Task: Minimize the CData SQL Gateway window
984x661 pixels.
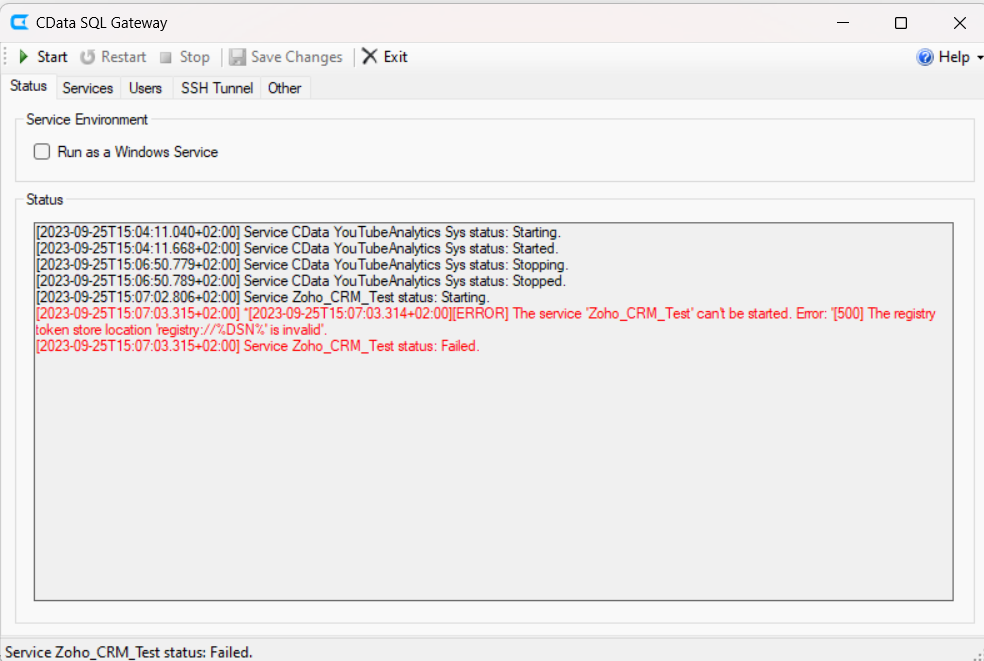Action: 843,23
